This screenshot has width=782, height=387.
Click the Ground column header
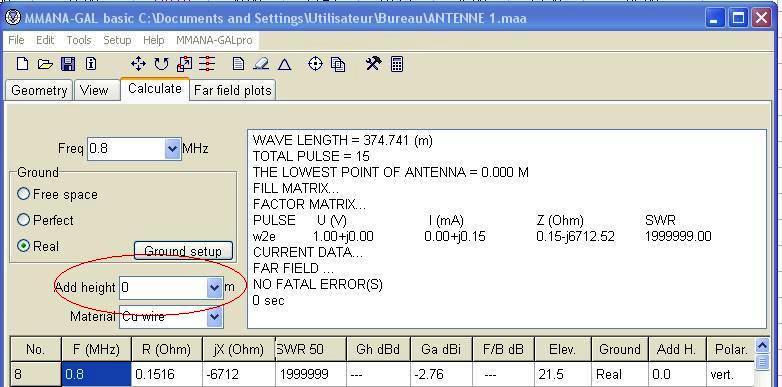(619, 349)
